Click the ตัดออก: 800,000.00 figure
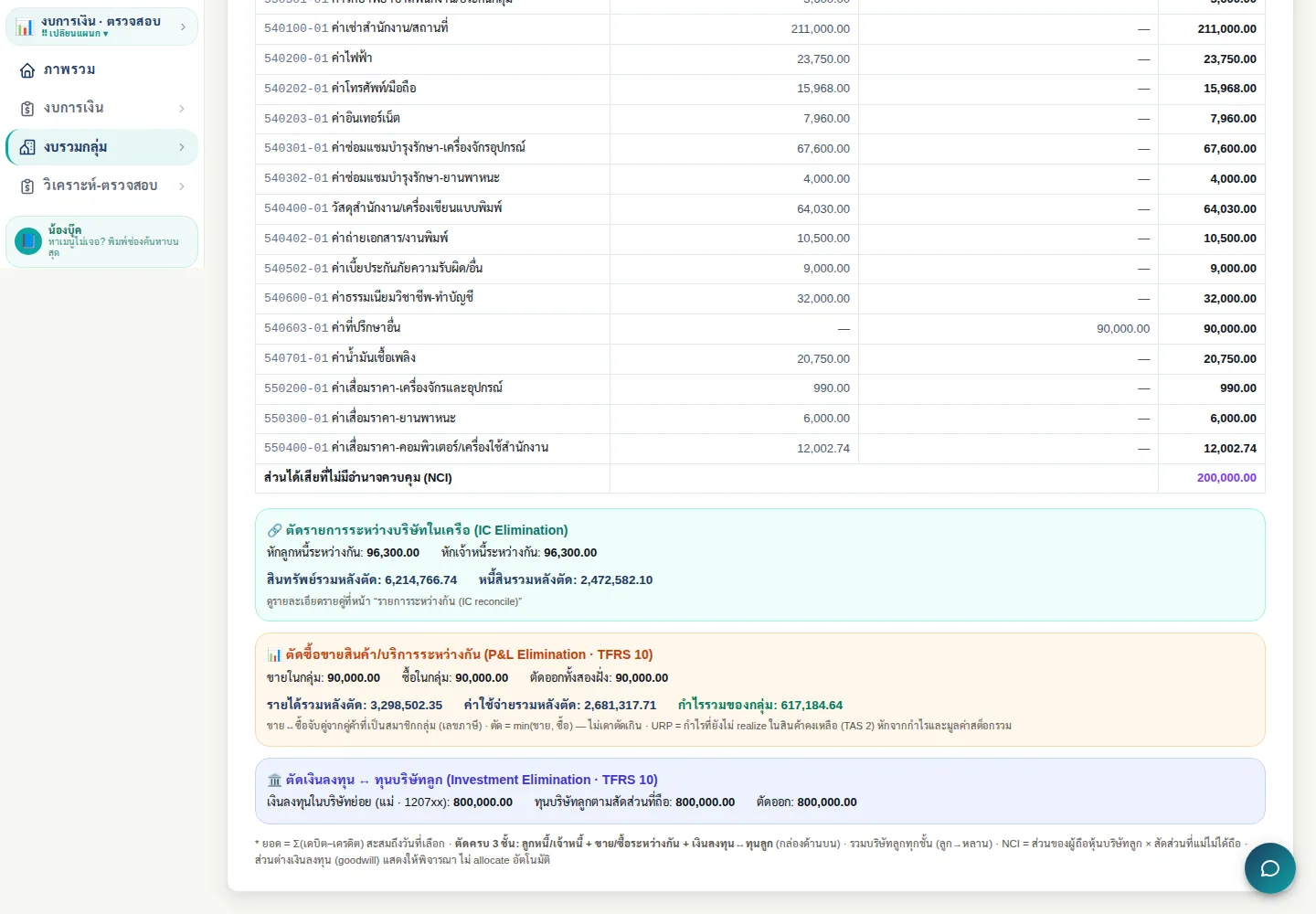 pyautogui.click(x=807, y=802)
